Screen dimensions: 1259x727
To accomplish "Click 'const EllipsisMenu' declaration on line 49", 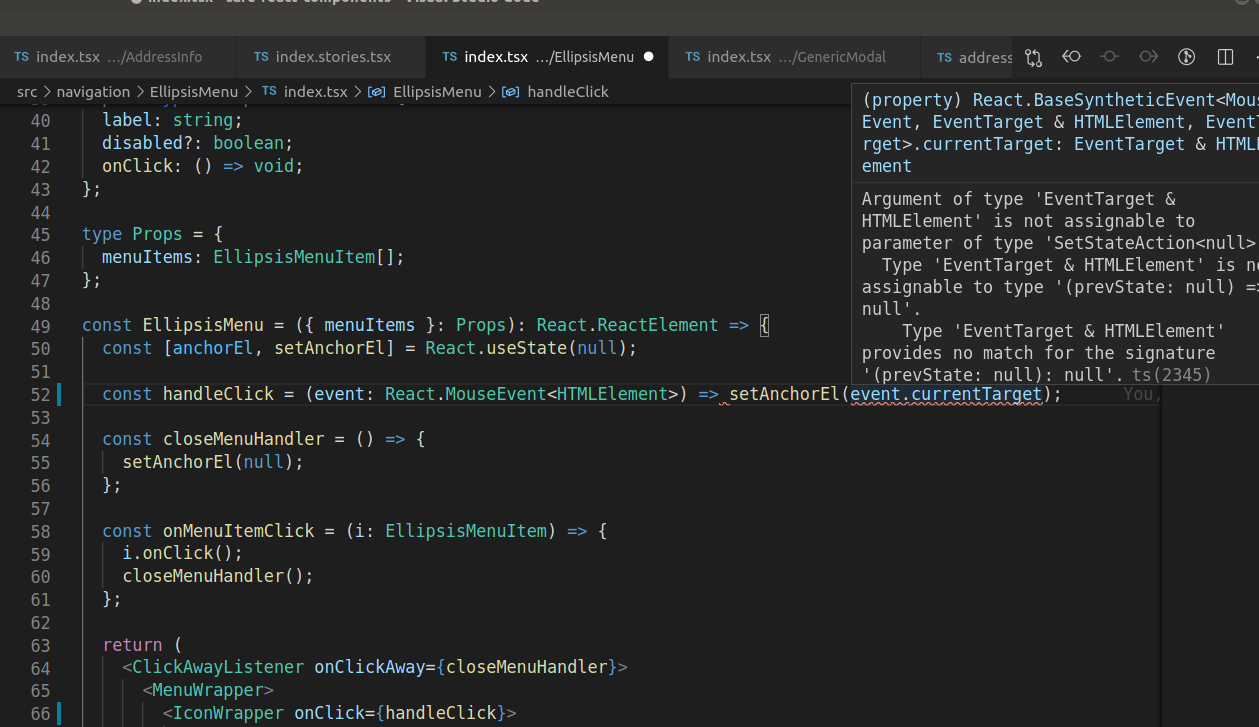I will [x=173, y=325].
